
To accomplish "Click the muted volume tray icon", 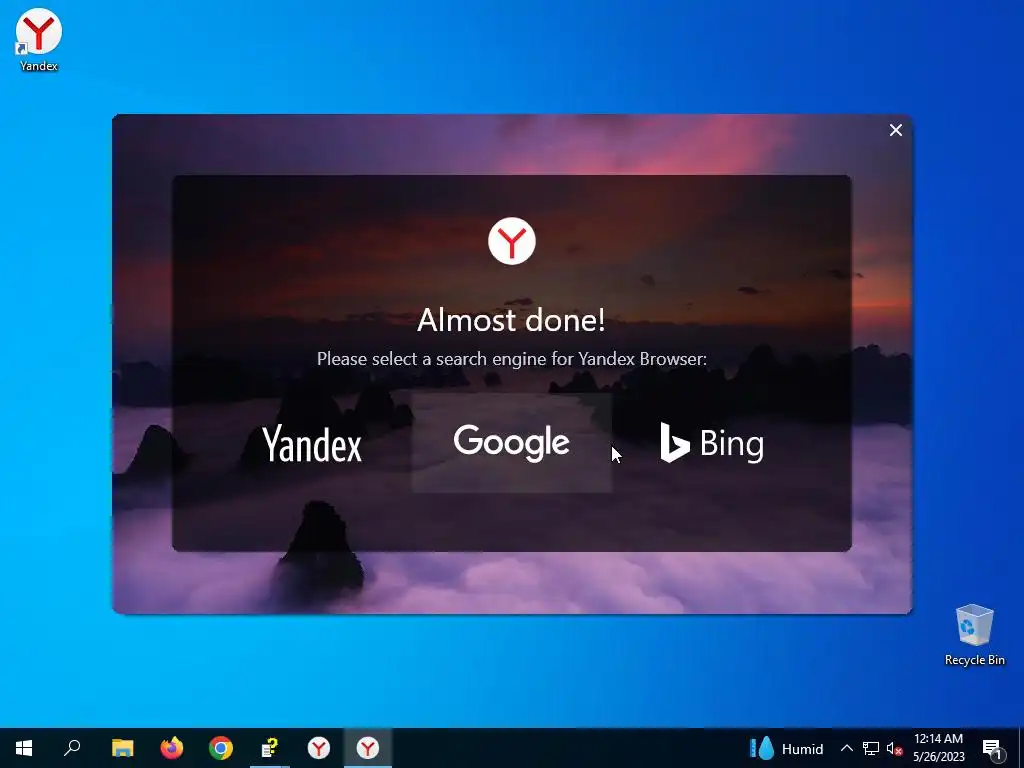I will (894, 748).
